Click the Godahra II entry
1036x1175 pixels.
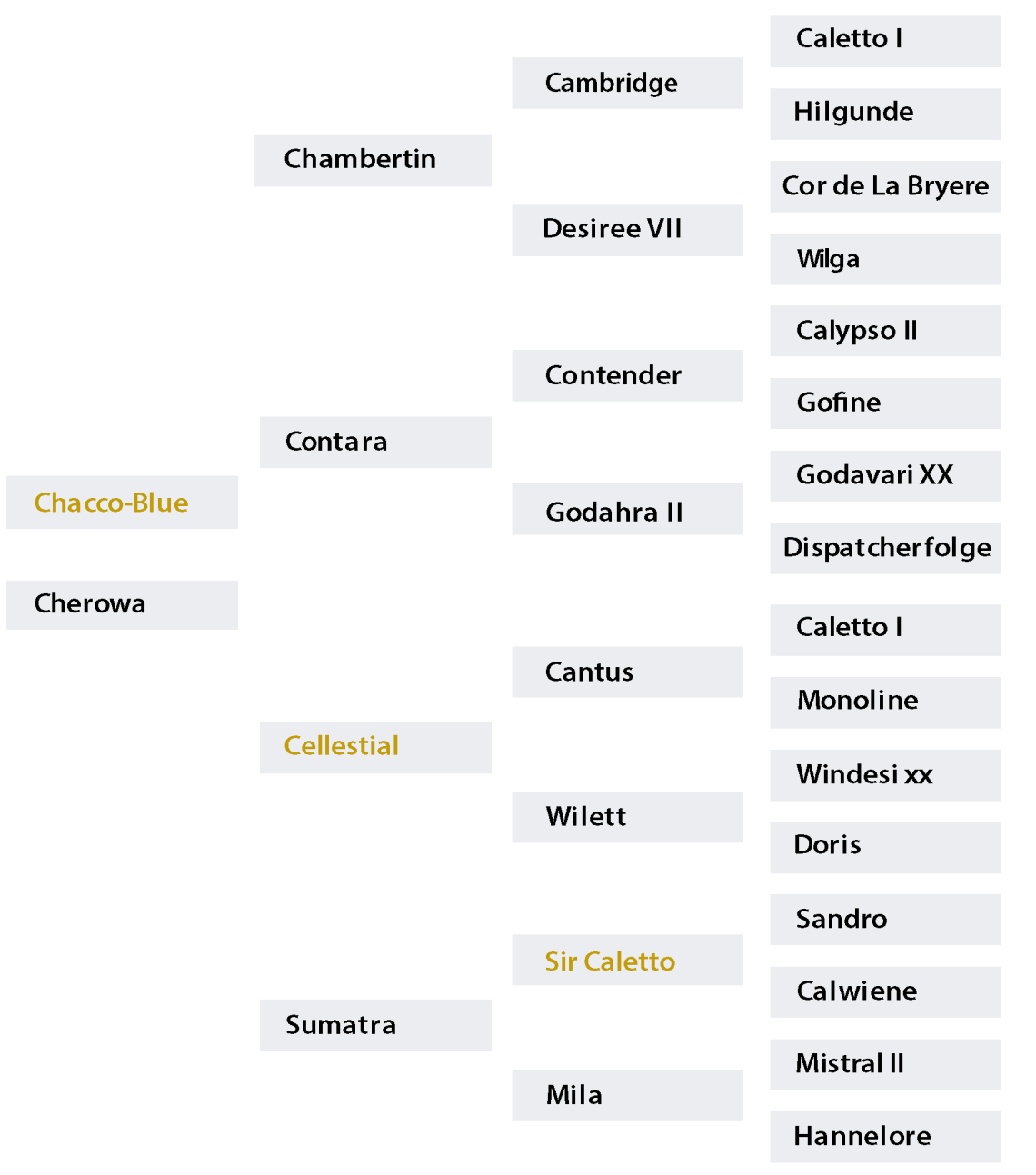(x=614, y=513)
